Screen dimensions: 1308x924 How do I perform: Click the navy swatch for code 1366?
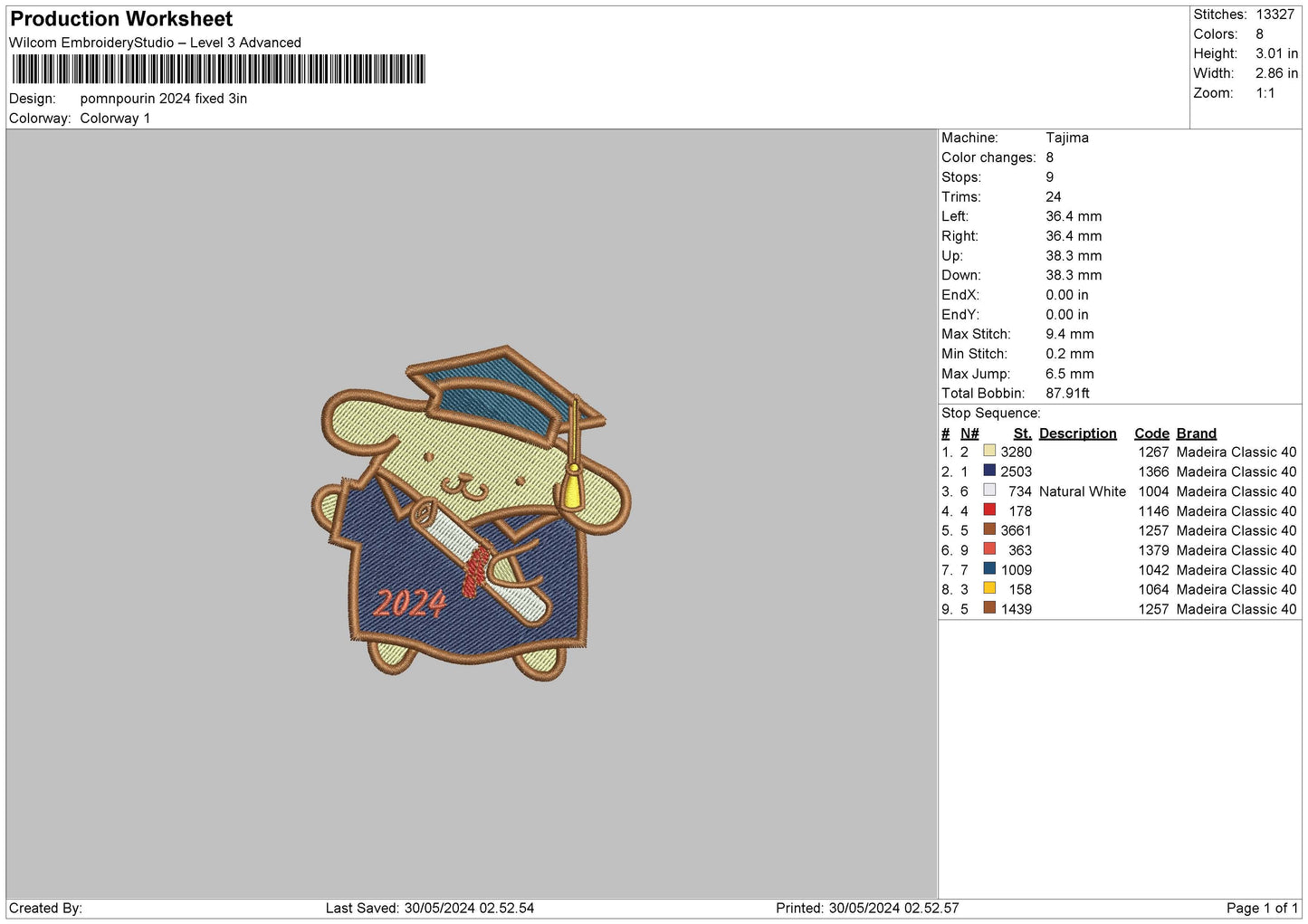(989, 471)
